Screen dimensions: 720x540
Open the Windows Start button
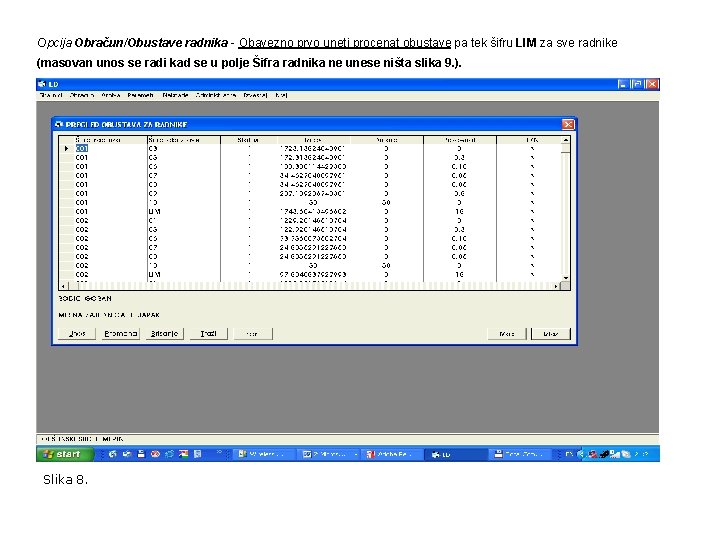point(65,454)
